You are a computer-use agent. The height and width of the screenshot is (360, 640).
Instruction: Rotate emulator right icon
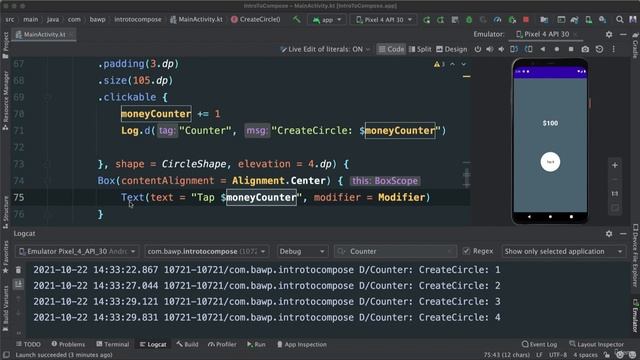(x=529, y=49)
